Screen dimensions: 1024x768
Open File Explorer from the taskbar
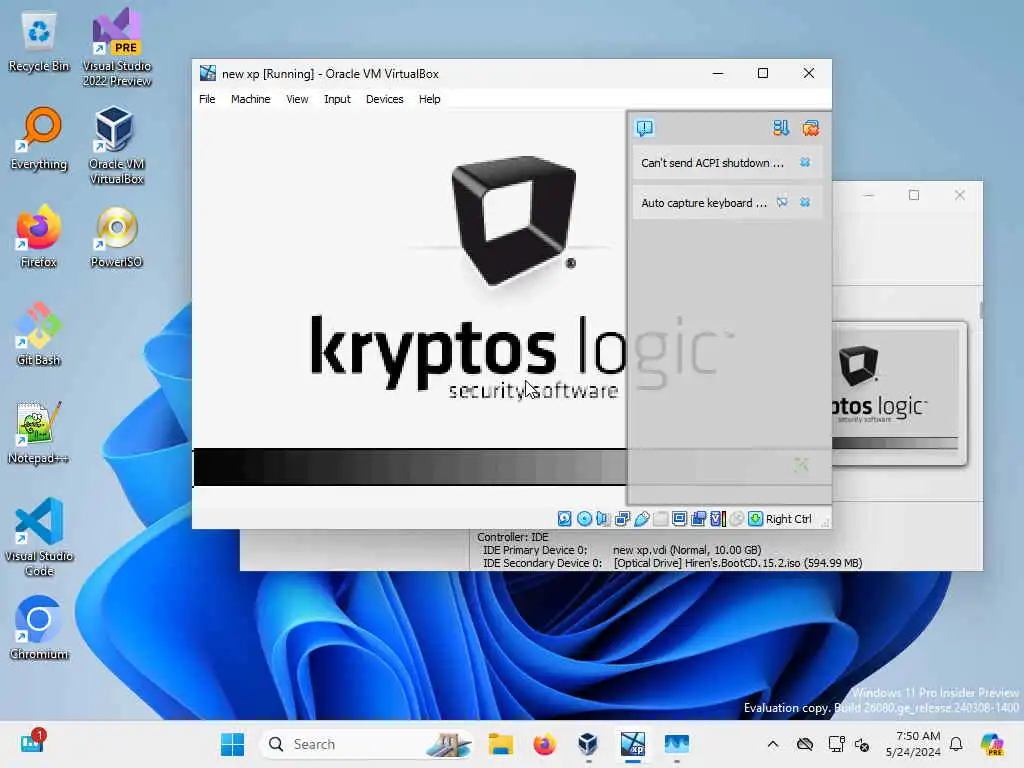coord(501,744)
